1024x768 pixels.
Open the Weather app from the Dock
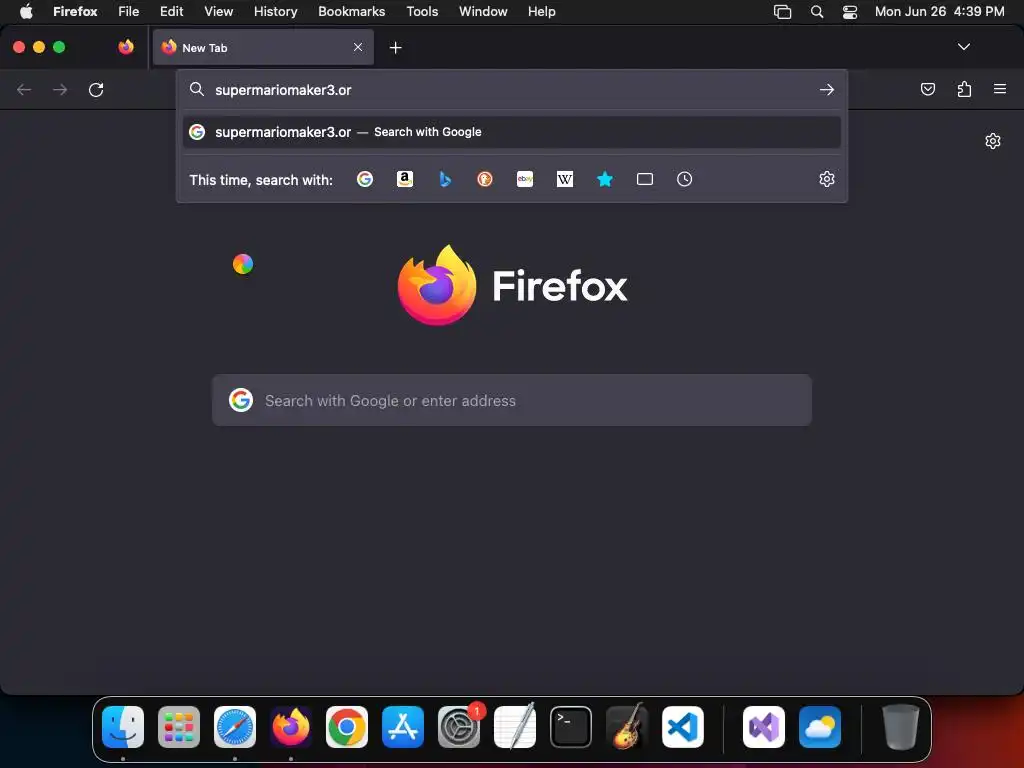click(820, 726)
